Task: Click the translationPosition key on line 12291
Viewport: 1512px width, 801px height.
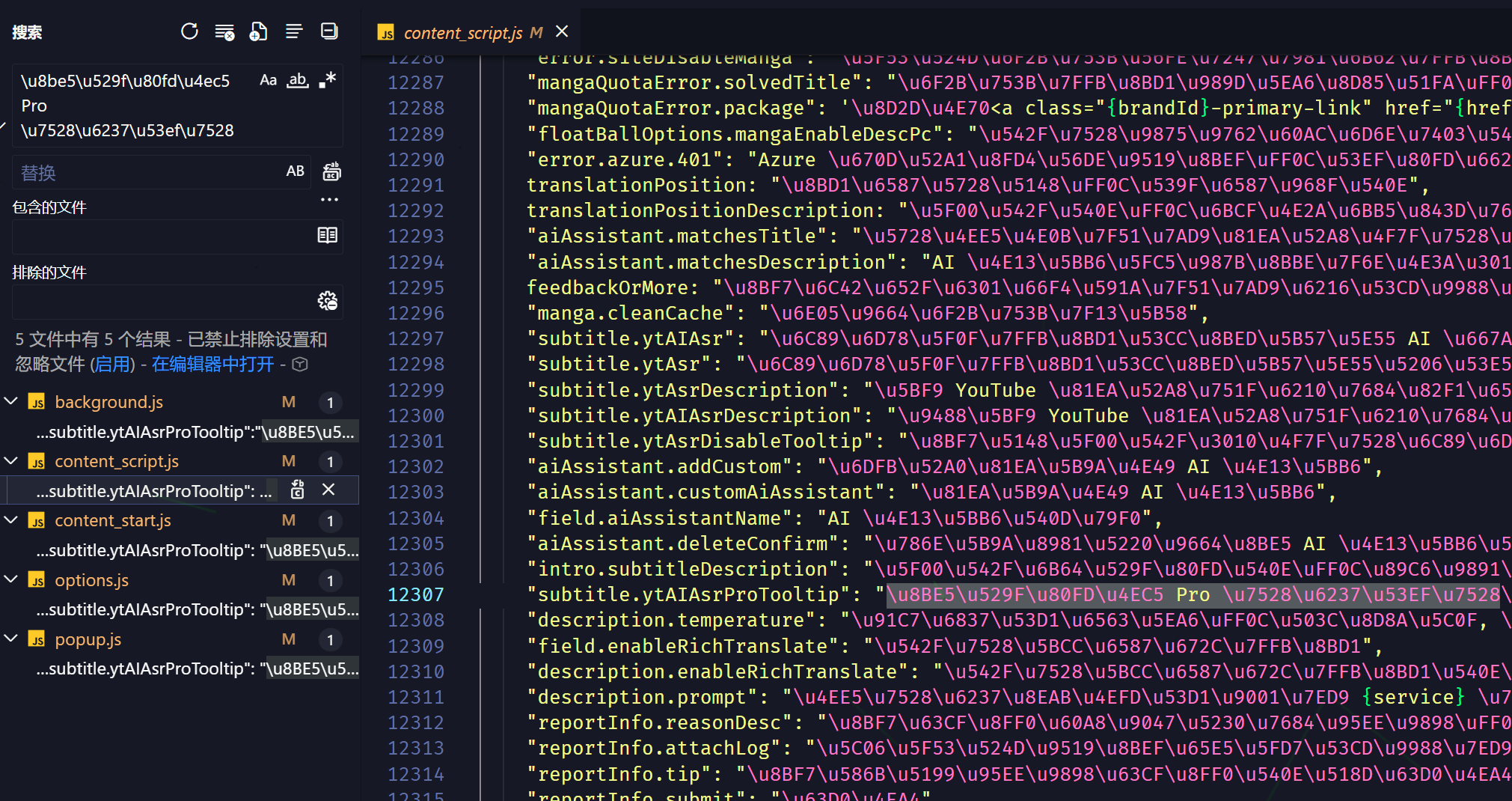Action: pyautogui.click(x=637, y=186)
